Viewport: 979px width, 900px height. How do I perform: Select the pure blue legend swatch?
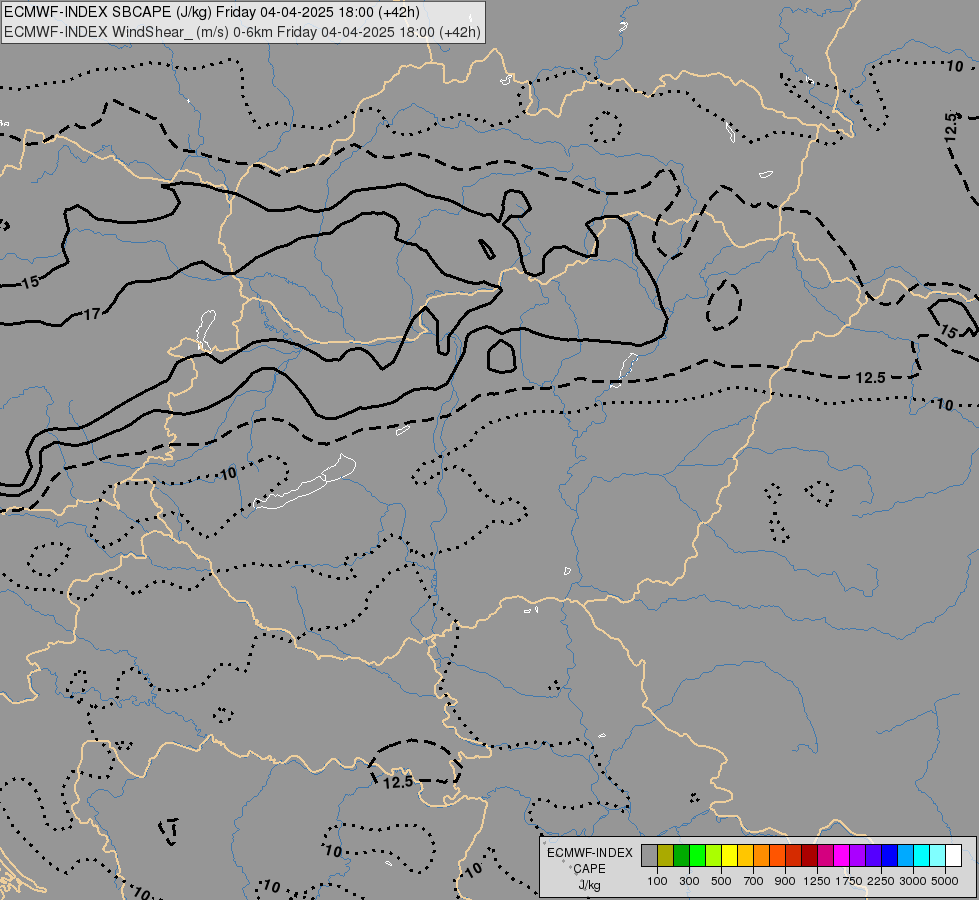(x=889, y=856)
